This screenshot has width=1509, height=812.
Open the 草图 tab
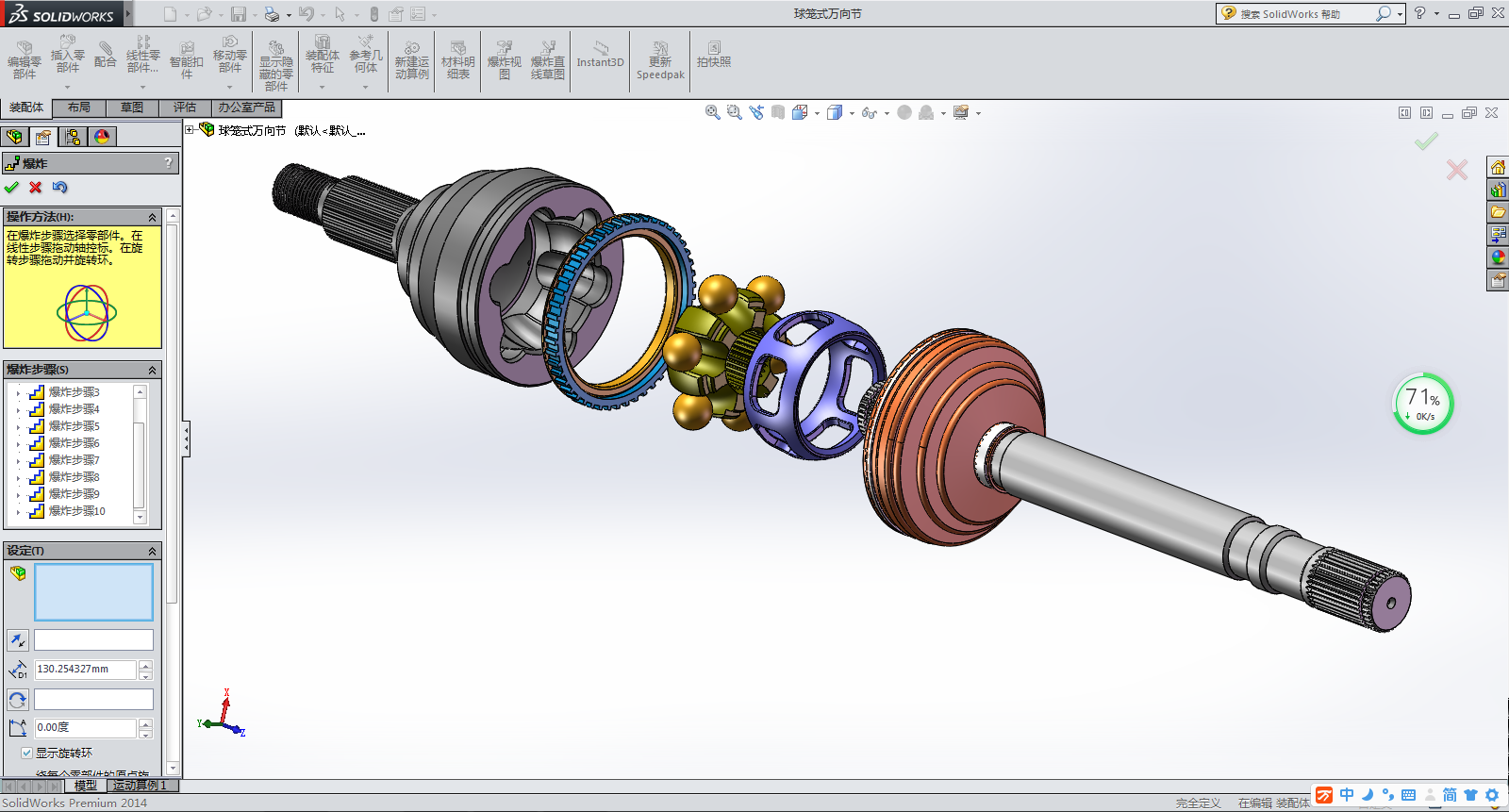tap(132, 108)
